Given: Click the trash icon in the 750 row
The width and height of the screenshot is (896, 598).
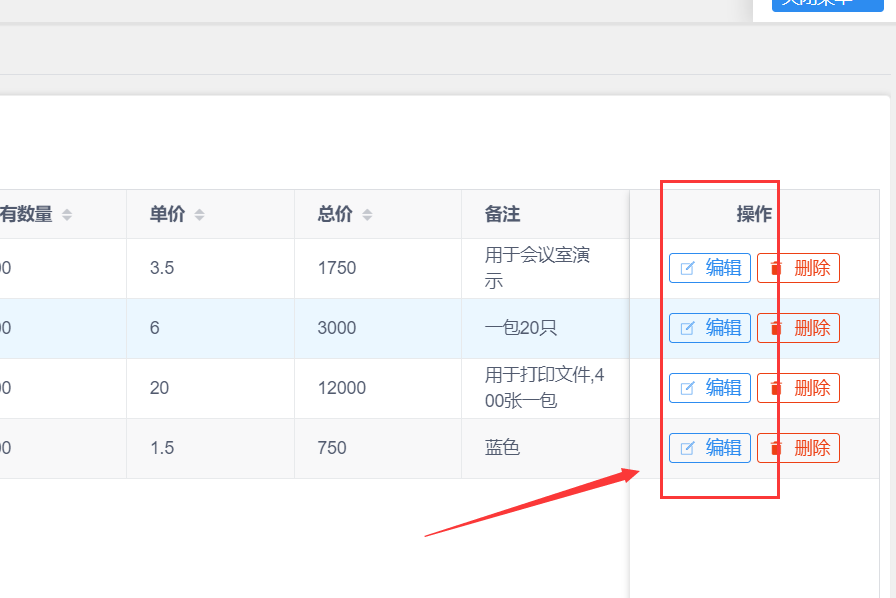Looking at the screenshot, I should point(775,448).
